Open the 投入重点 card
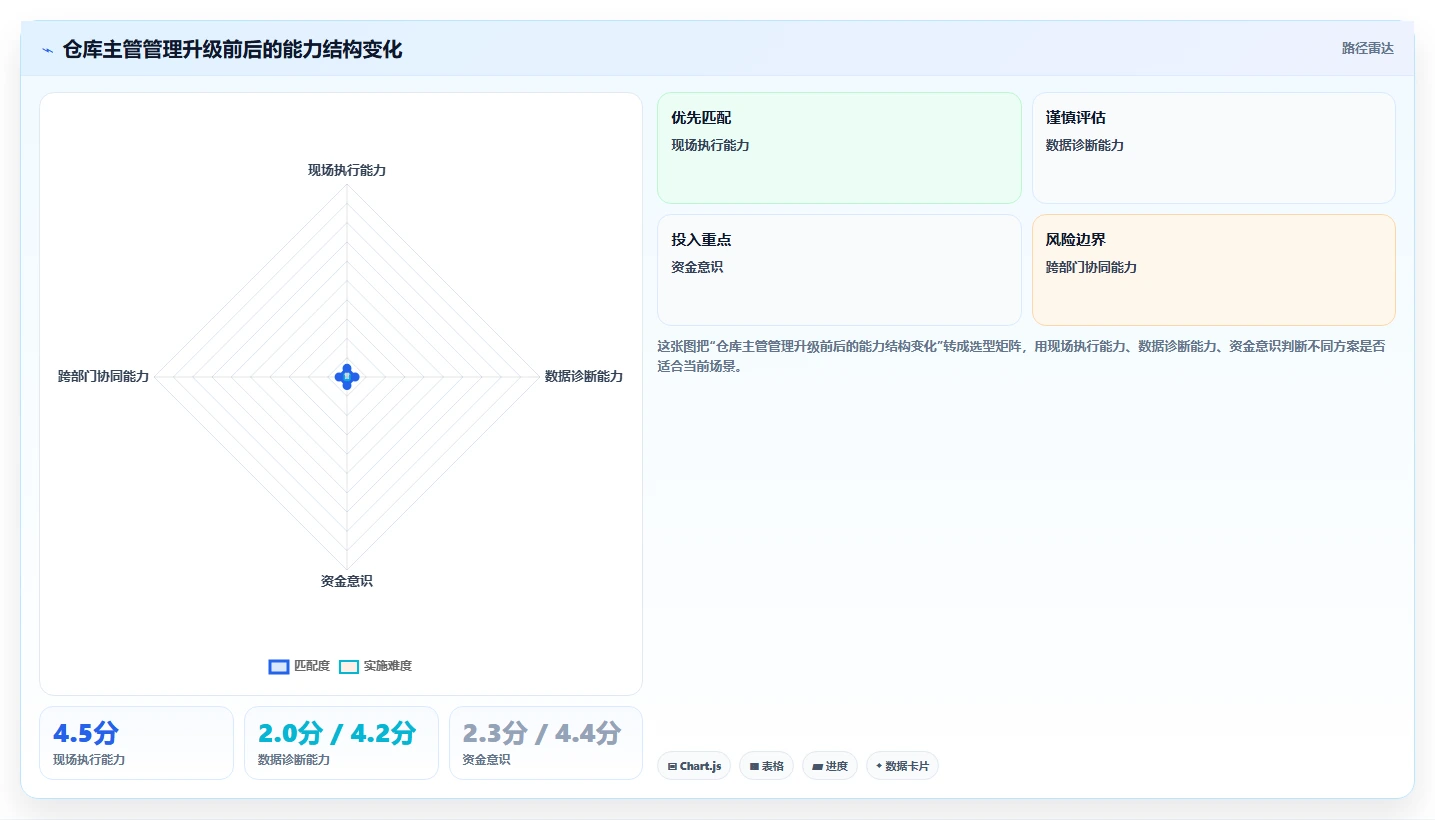Screen dimensions: 1435x820 839,270
